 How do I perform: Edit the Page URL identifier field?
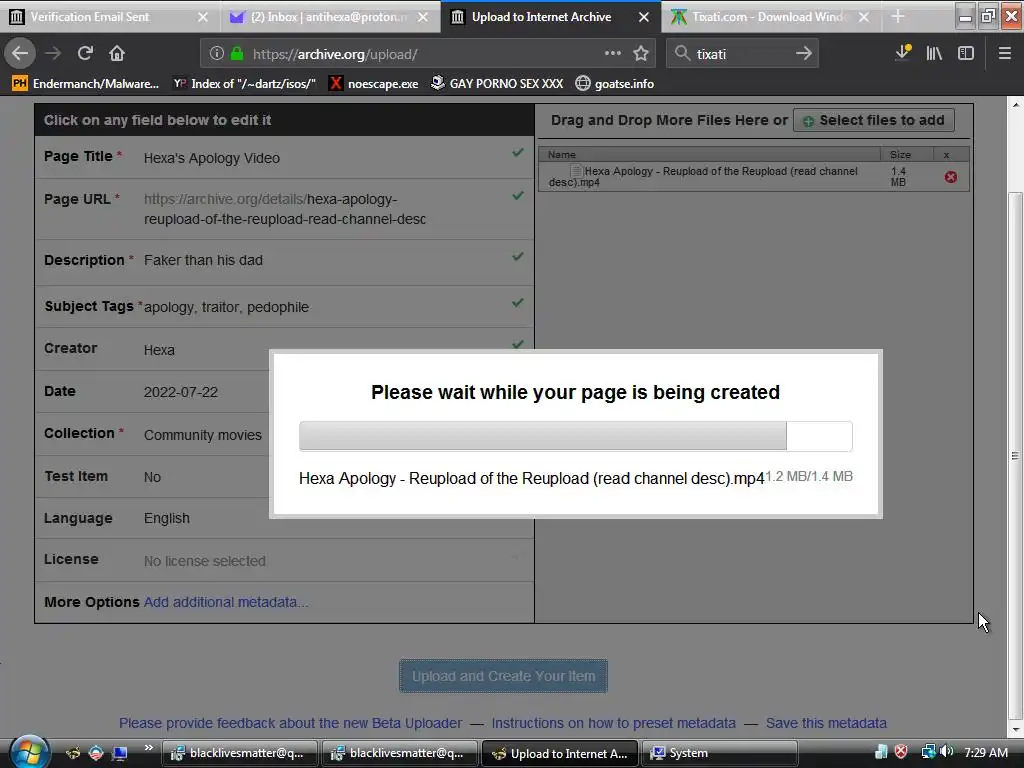point(285,209)
